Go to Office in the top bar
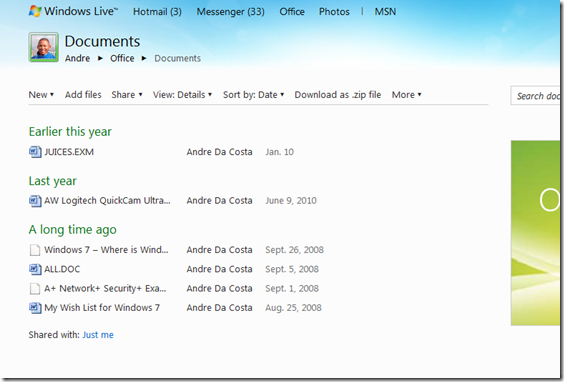564x382 pixels. point(292,12)
